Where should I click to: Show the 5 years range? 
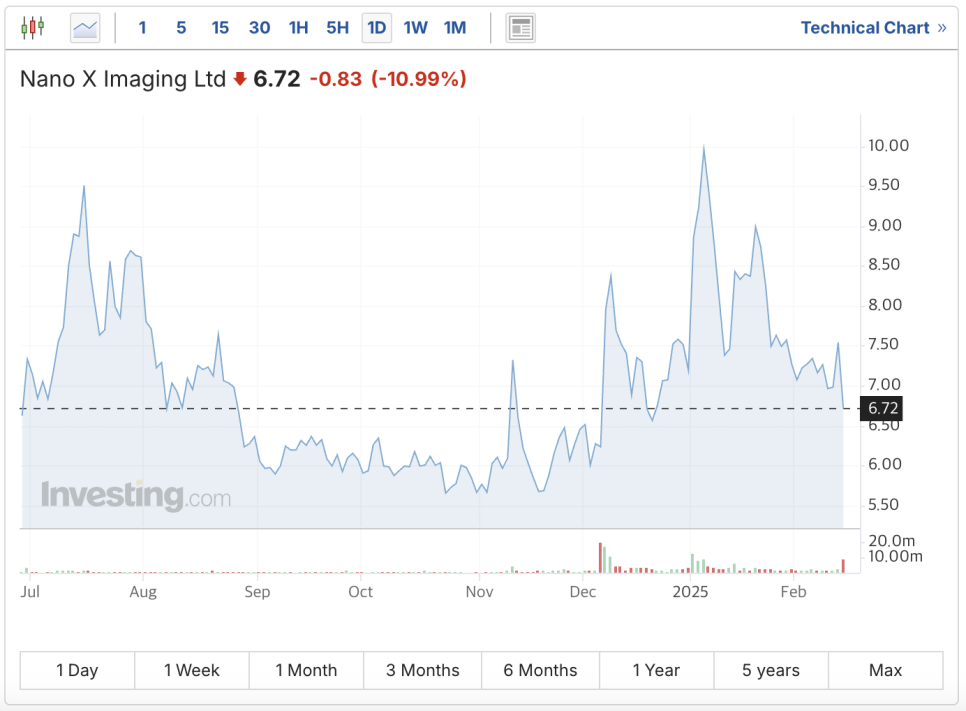point(771,670)
